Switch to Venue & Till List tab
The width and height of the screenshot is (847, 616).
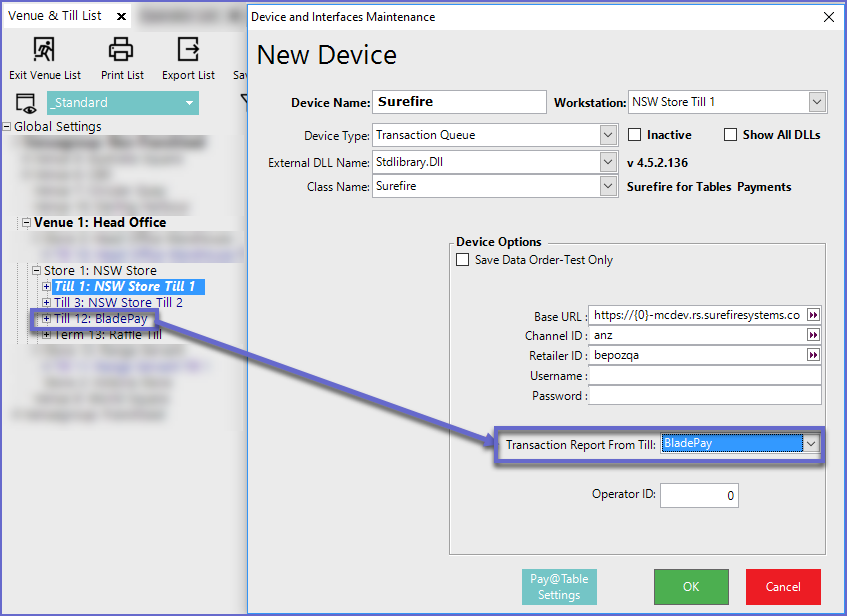pos(54,16)
